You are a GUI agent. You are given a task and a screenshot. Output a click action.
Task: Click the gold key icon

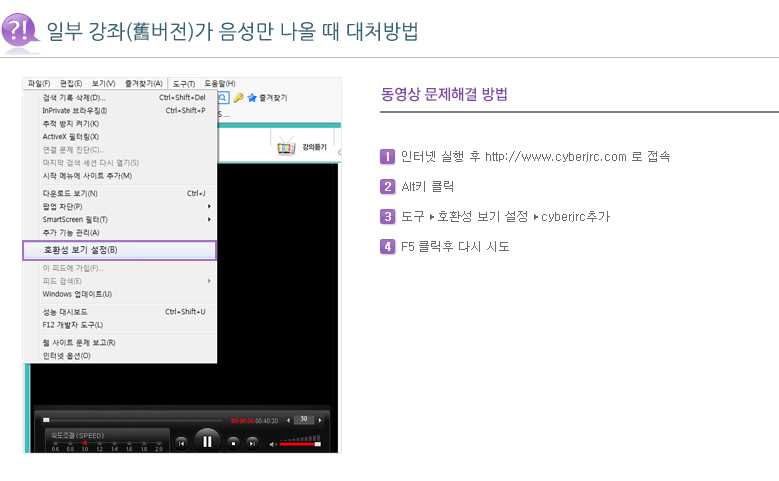tap(238, 98)
